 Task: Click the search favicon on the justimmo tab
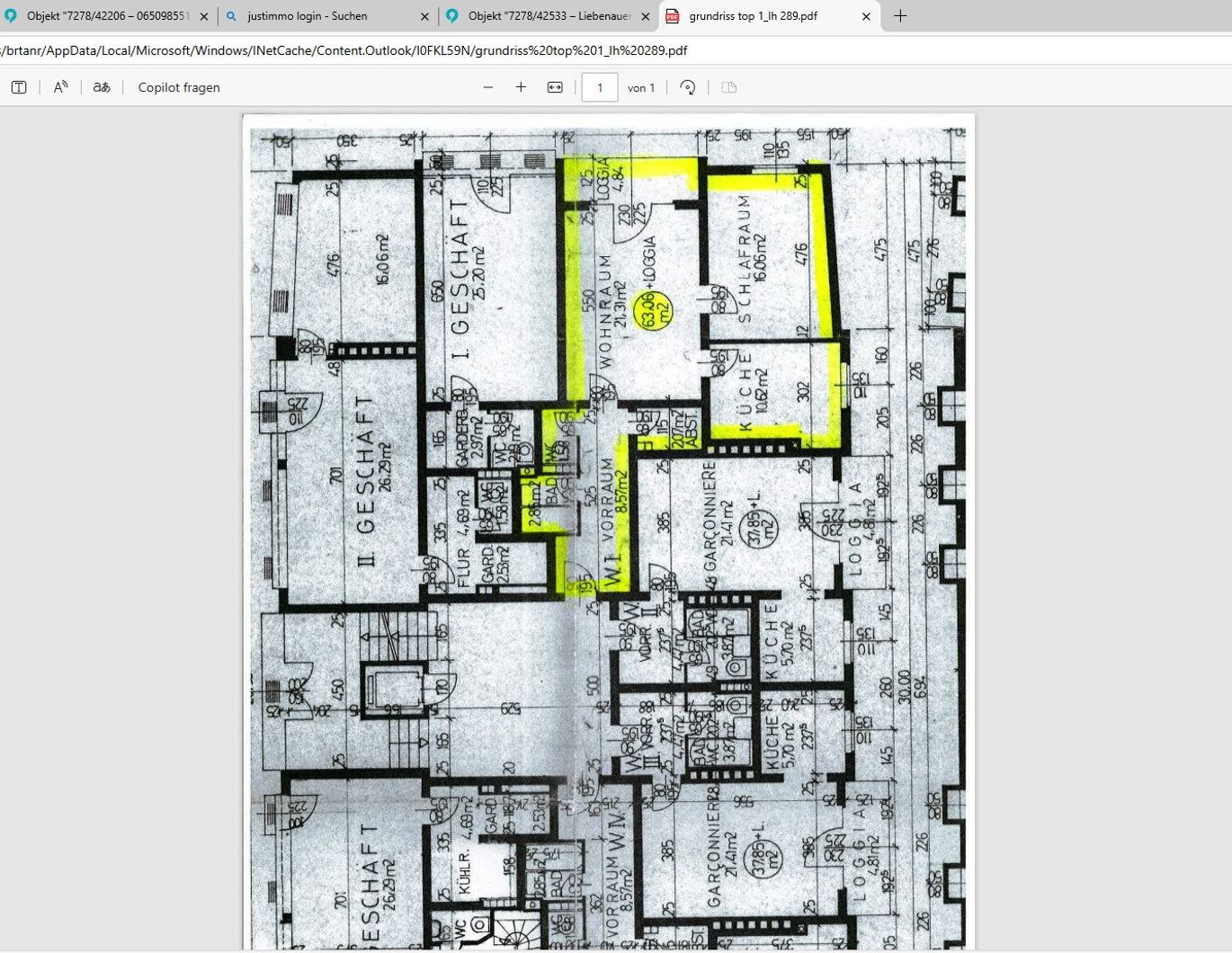pos(233,15)
